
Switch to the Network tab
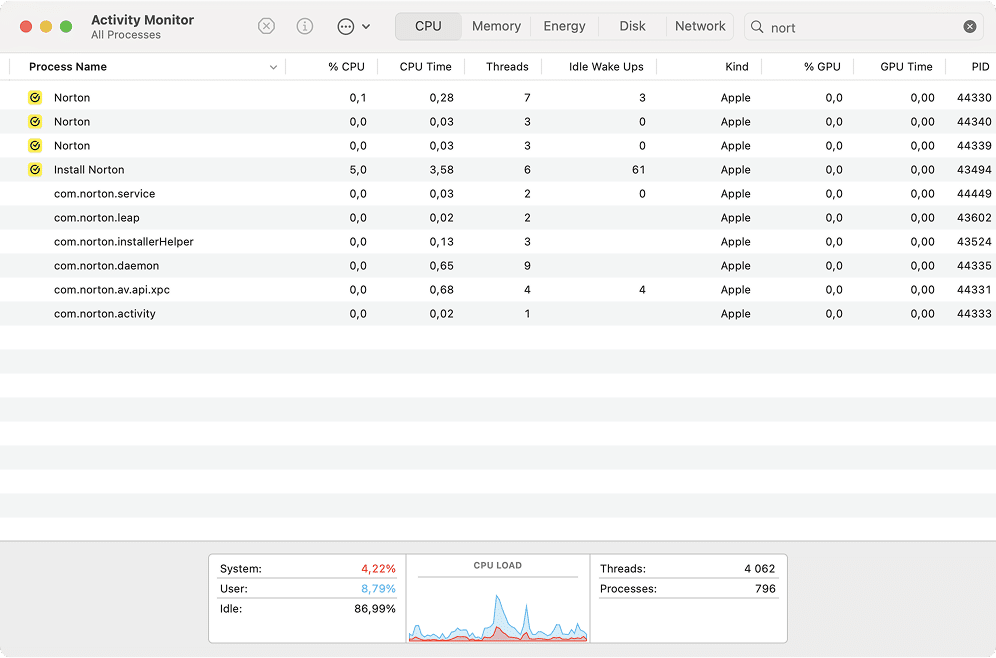700,26
